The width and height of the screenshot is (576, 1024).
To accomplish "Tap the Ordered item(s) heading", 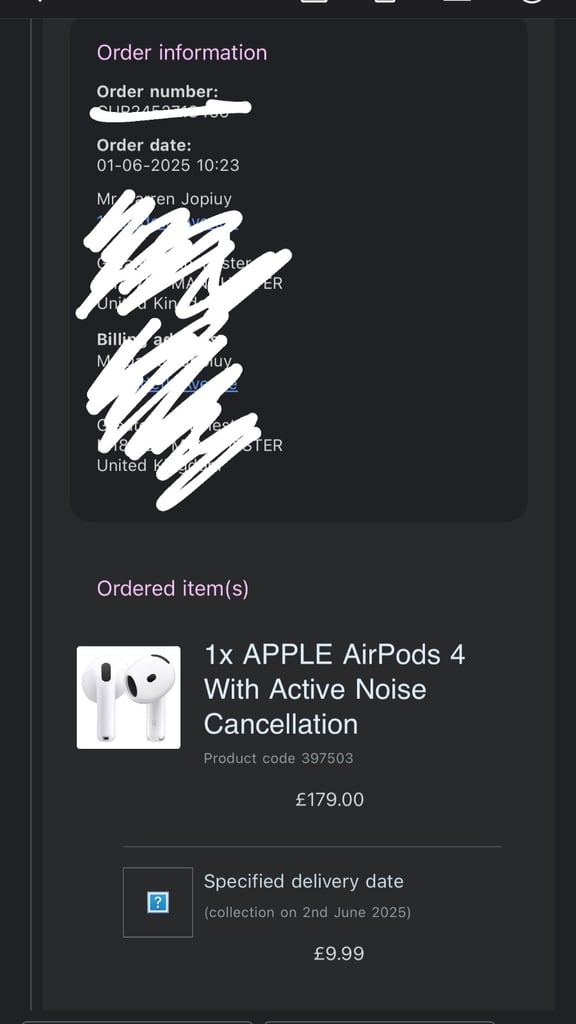I will pos(172,588).
